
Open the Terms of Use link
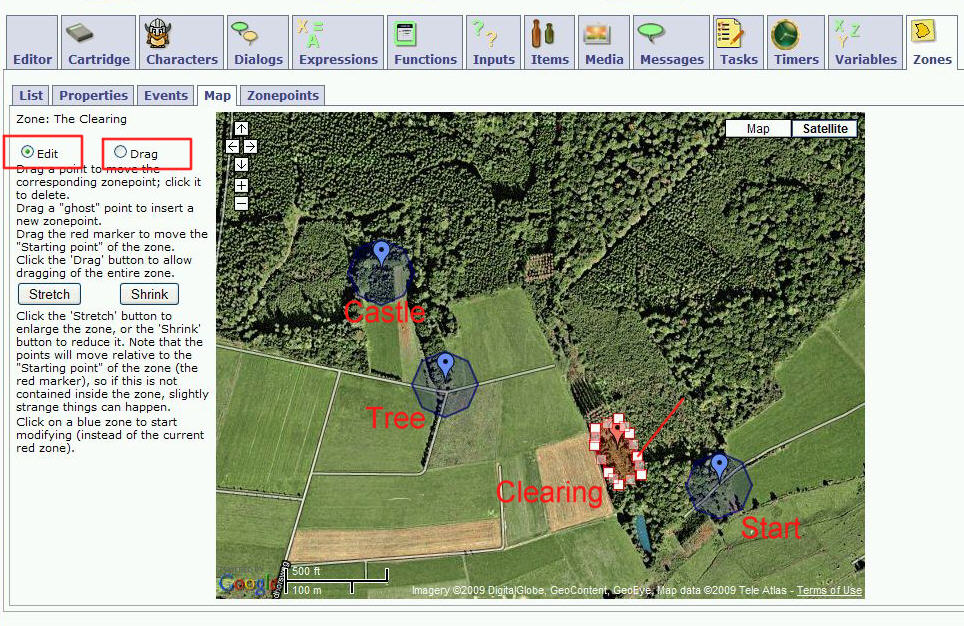[829, 591]
